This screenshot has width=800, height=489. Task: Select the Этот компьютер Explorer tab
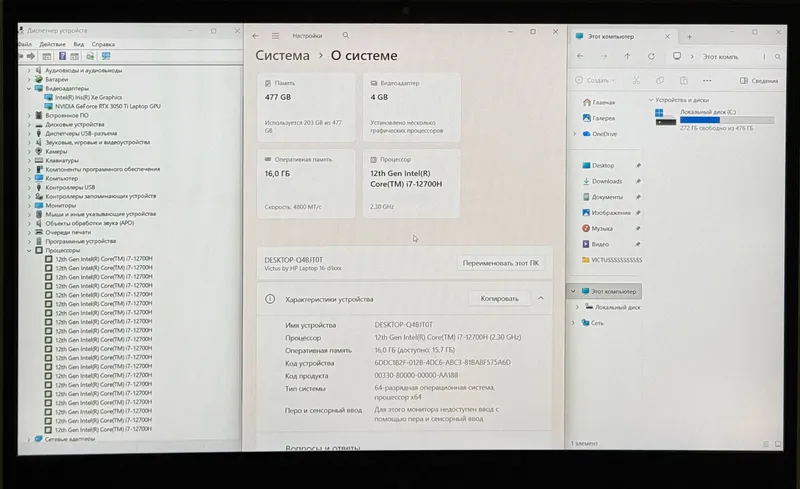623,37
